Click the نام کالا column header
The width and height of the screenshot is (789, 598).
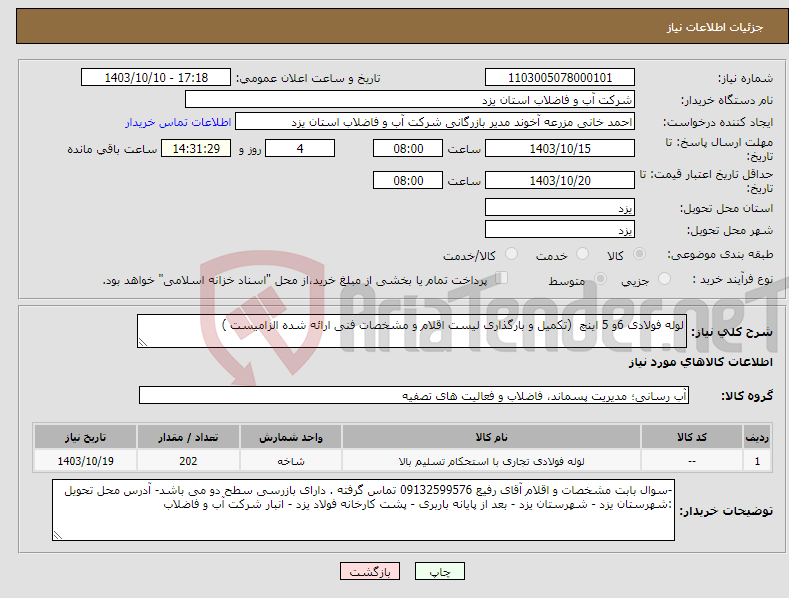pos(491,437)
